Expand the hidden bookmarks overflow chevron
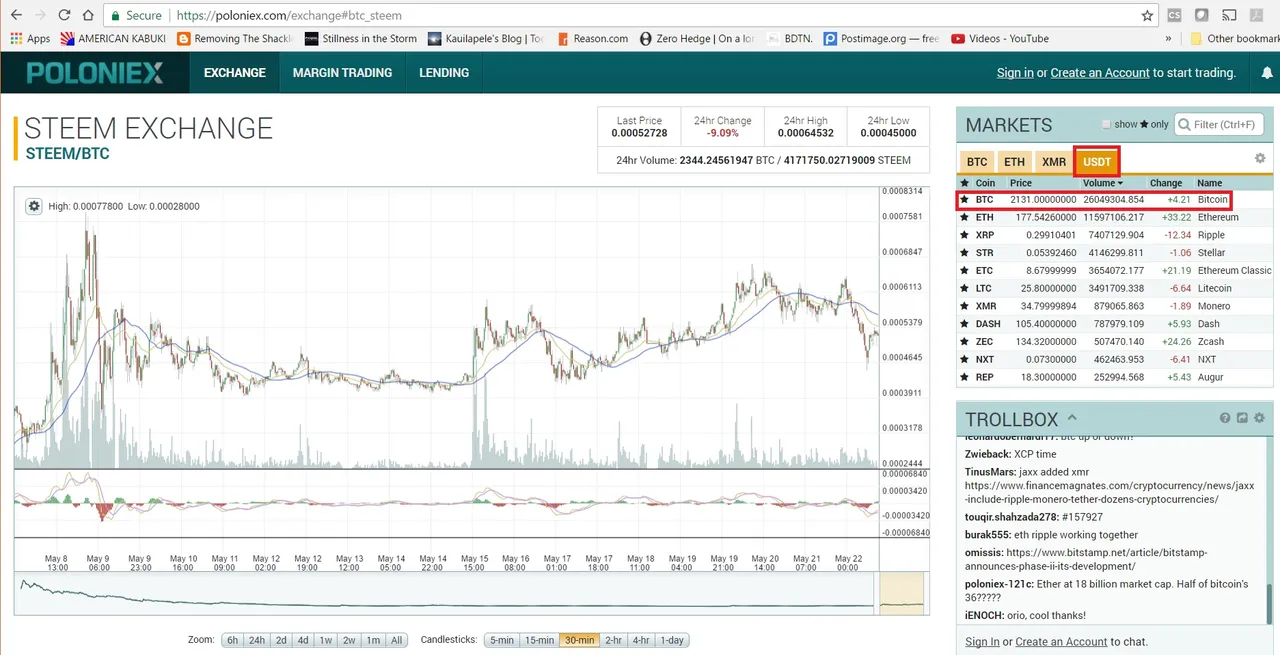 click(x=1168, y=39)
